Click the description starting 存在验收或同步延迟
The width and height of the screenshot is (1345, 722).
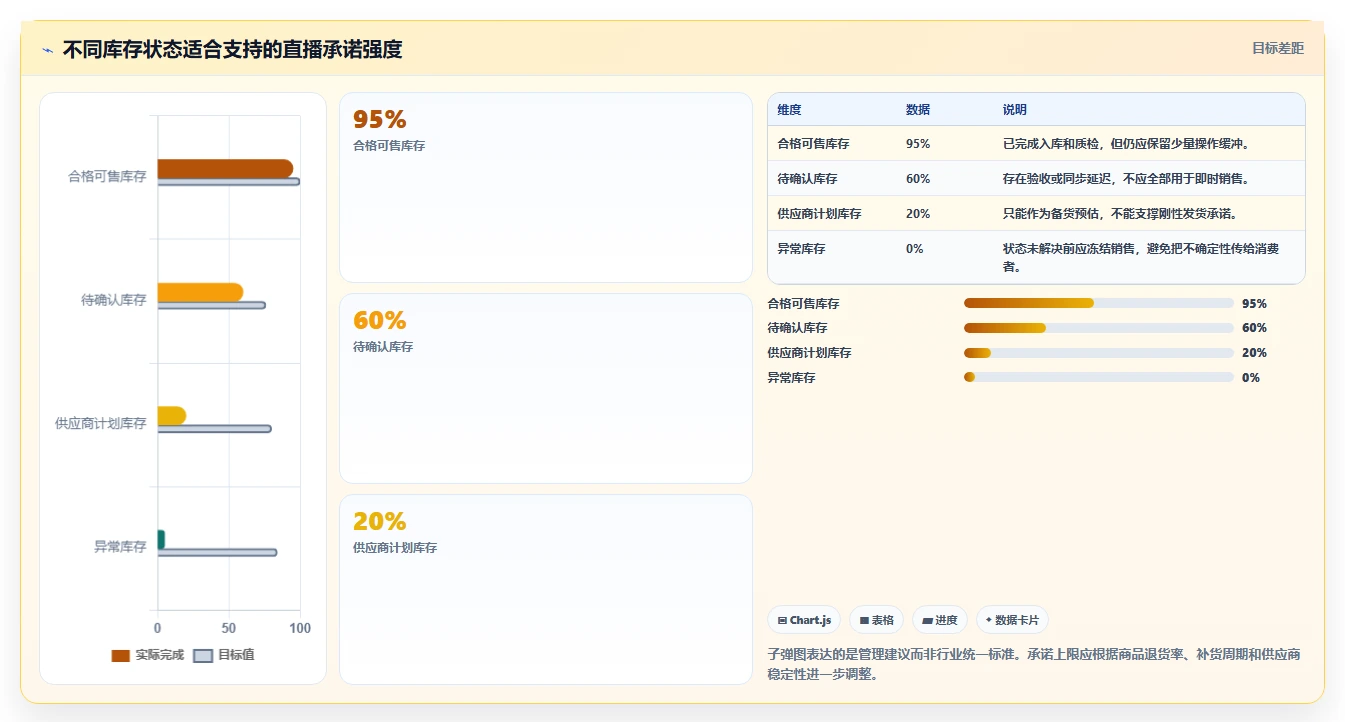1126,179
